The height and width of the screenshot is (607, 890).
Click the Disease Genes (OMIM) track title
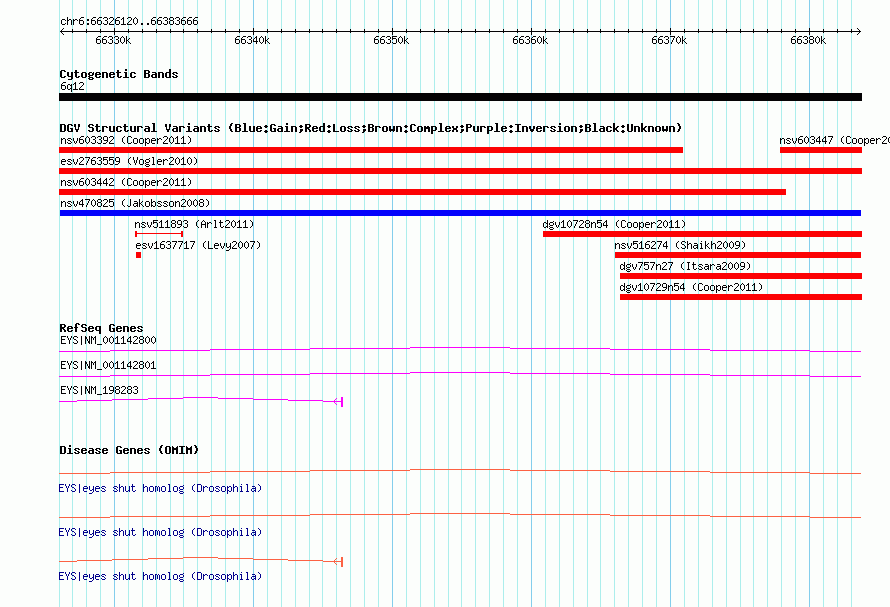(129, 450)
